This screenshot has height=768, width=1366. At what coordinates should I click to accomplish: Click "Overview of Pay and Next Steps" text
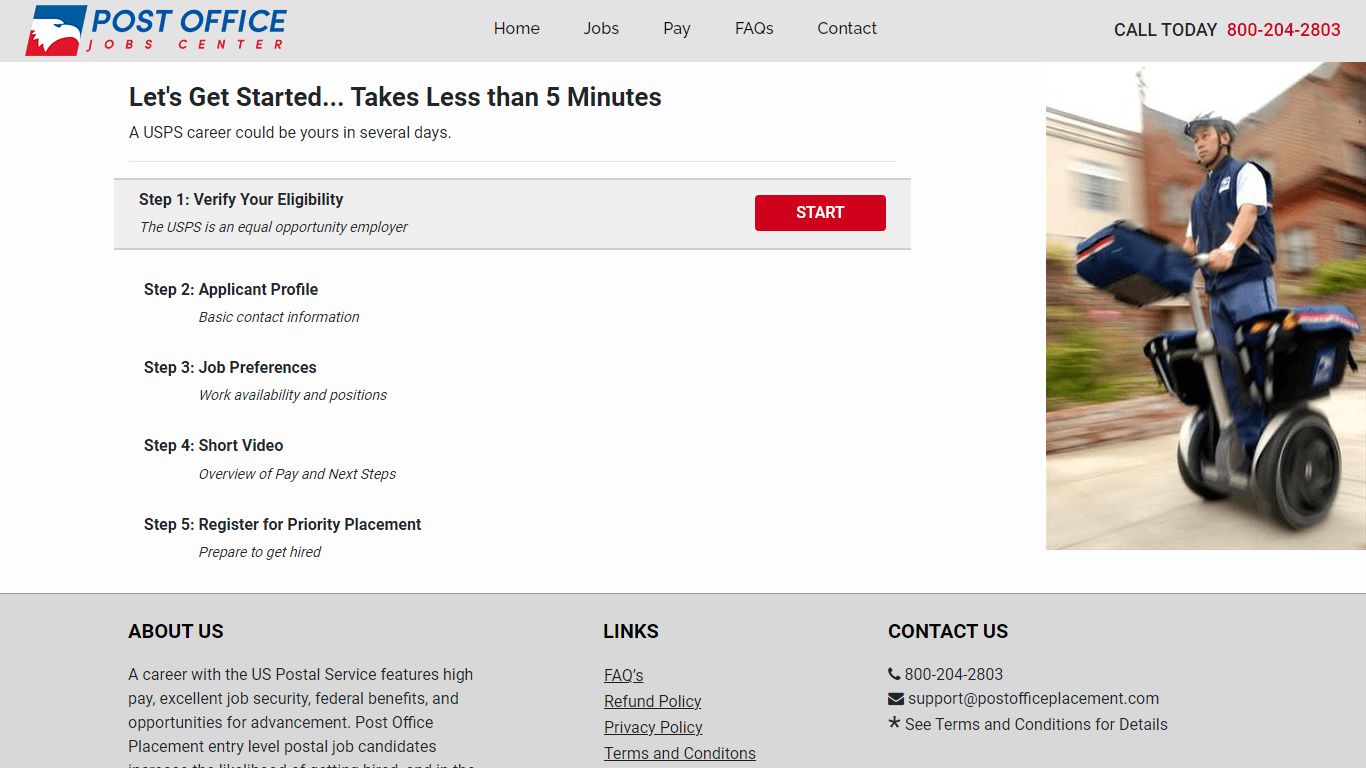[297, 474]
